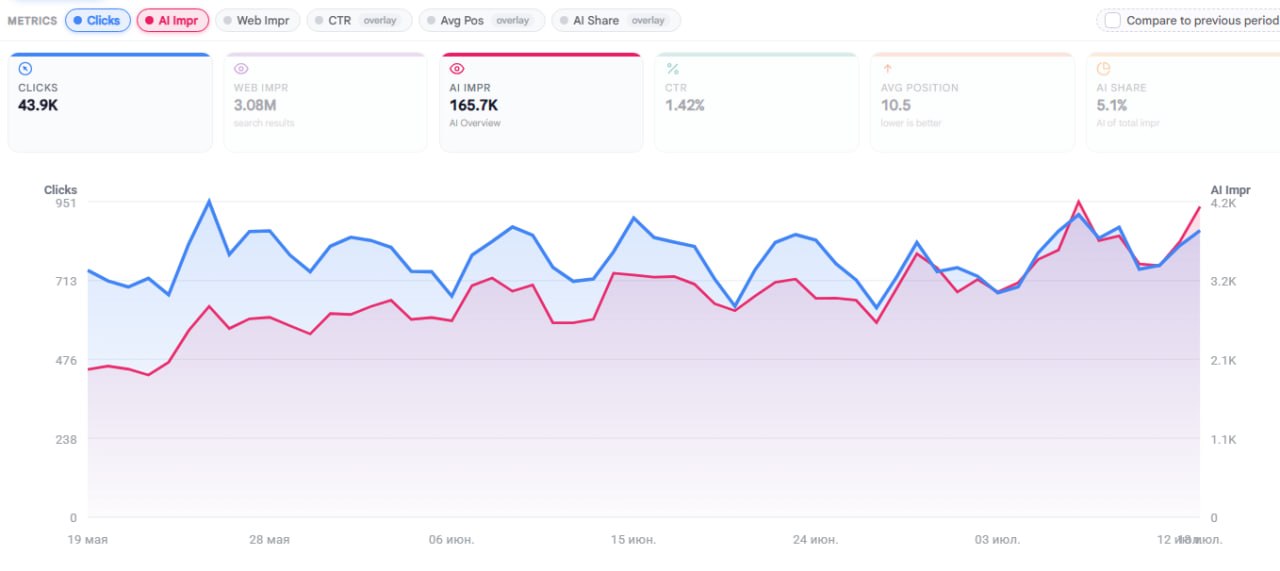Click the AI Share pie chart icon
The image size is (1280, 571).
pyautogui.click(x=1104, y=69)
